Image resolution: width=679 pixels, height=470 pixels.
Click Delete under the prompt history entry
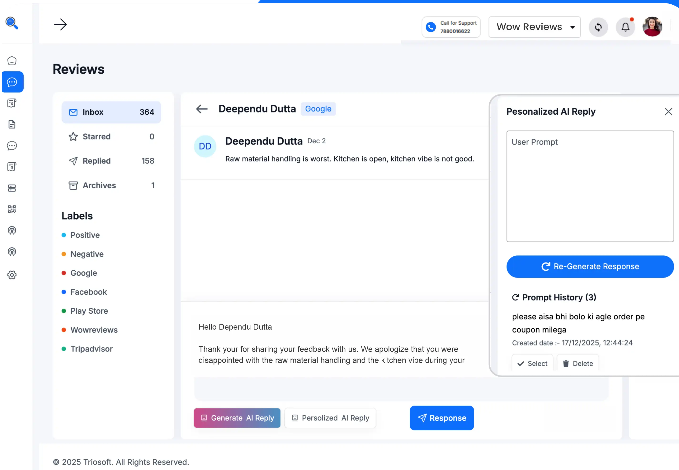(x=578, y=363)
